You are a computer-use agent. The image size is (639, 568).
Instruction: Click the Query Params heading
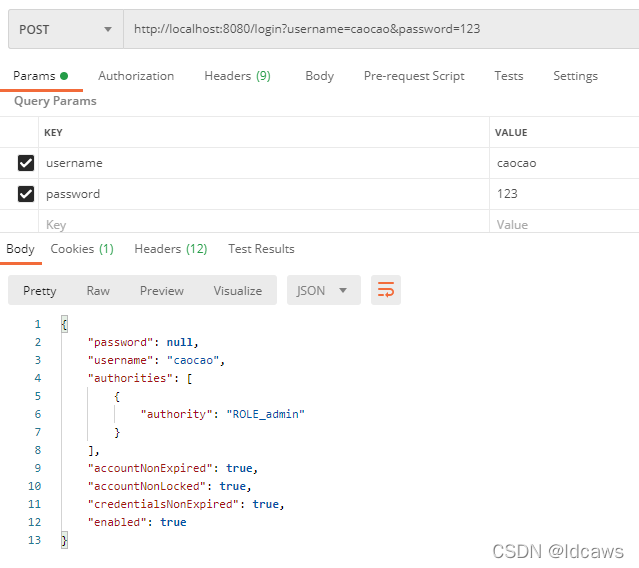pos(55,101)
